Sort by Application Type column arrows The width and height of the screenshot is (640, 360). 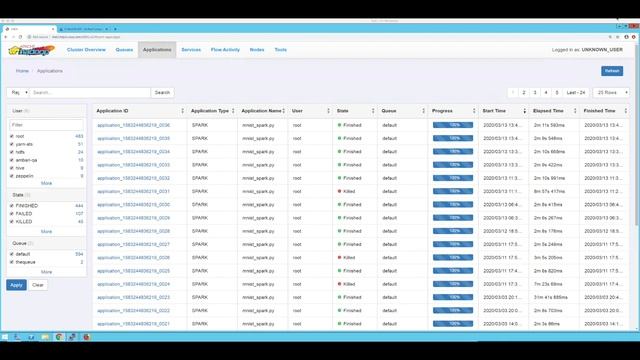pyautogui.click(x=233, y=111)
